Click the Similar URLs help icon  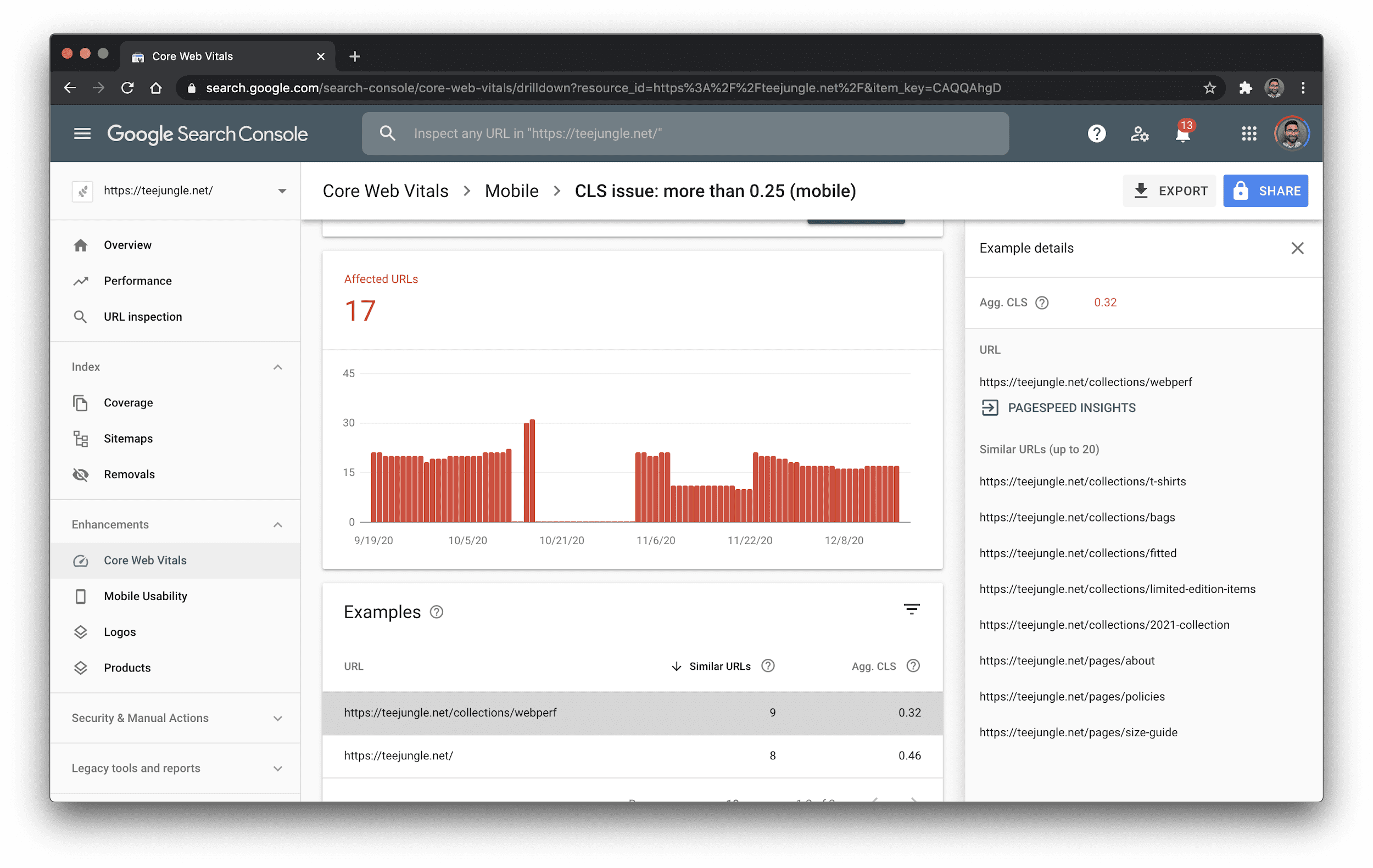coord(769,665)
